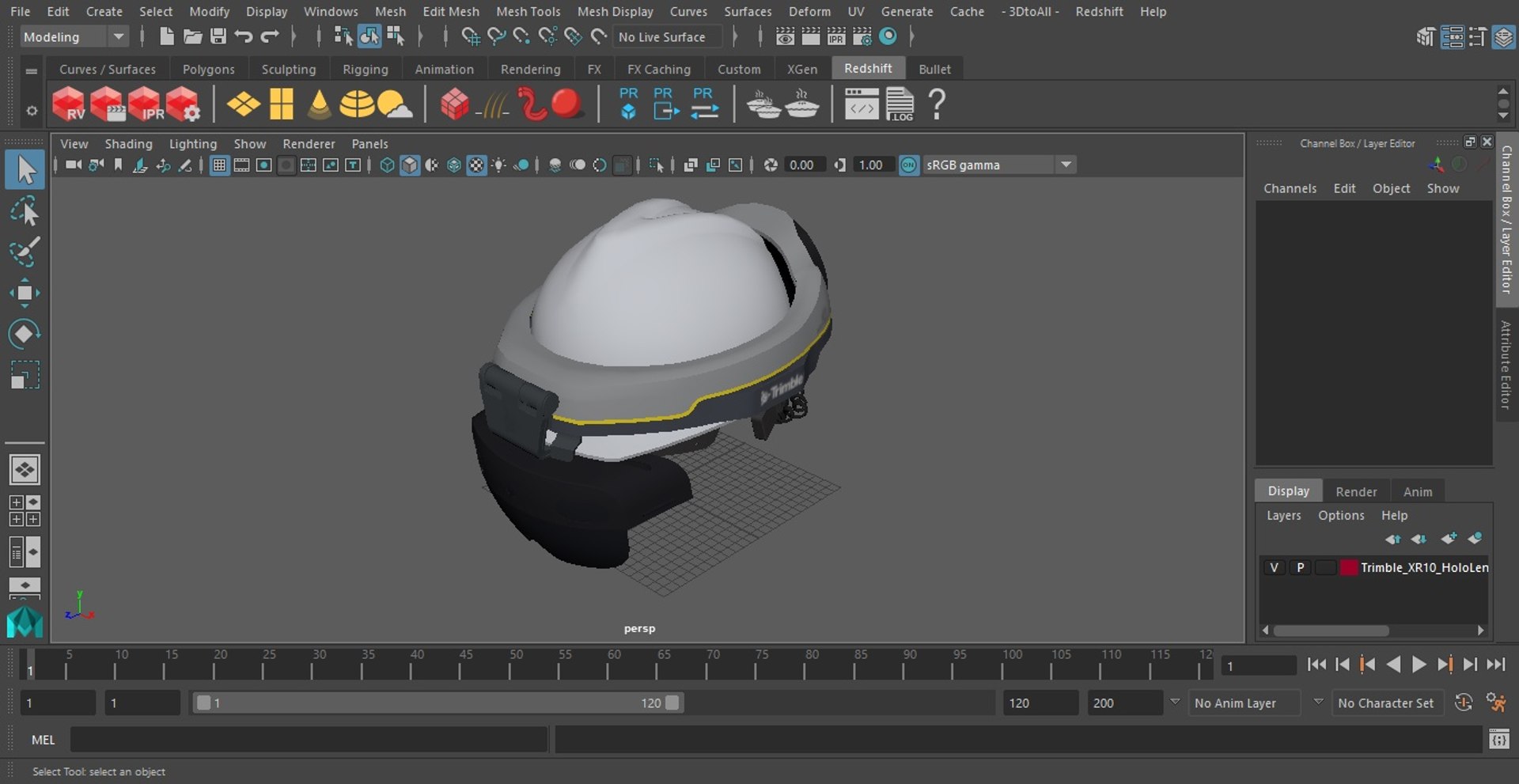Screen dimensions: 1519x784
Task: Open the Mesh Tools menu
Action: coord(528,11)
